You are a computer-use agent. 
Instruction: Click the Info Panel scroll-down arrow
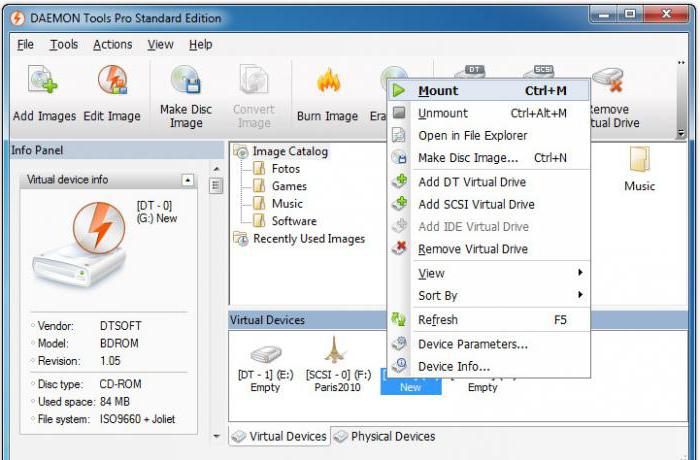(217, 436)
